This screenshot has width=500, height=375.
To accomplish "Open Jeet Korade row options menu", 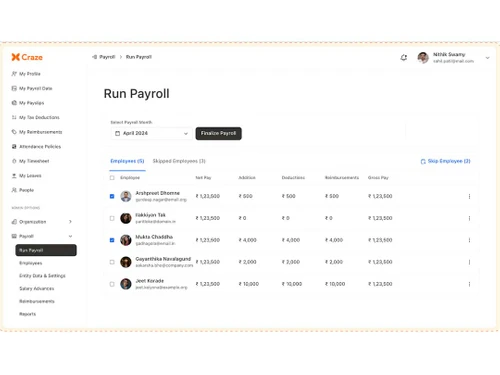I will click(x=469, y=284).
